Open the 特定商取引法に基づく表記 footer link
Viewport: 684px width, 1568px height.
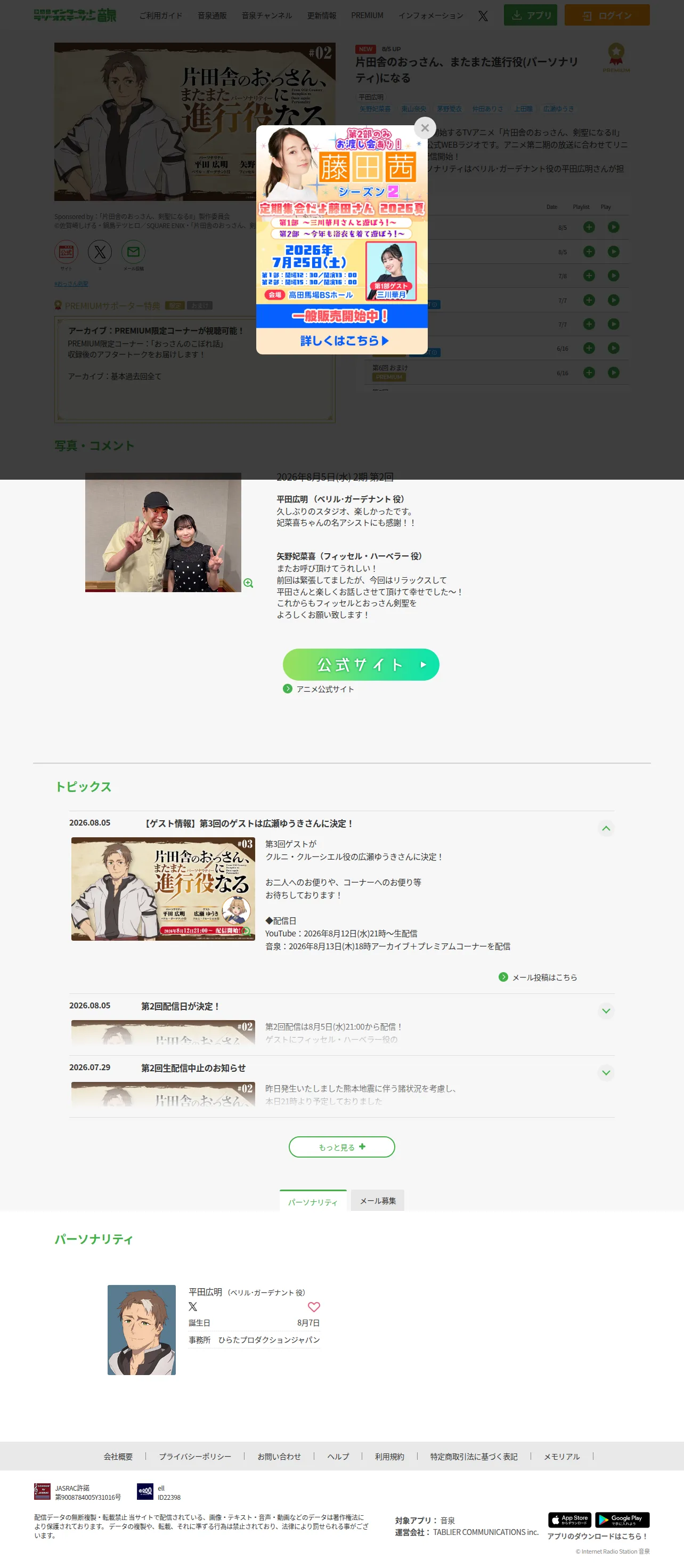474,1457
